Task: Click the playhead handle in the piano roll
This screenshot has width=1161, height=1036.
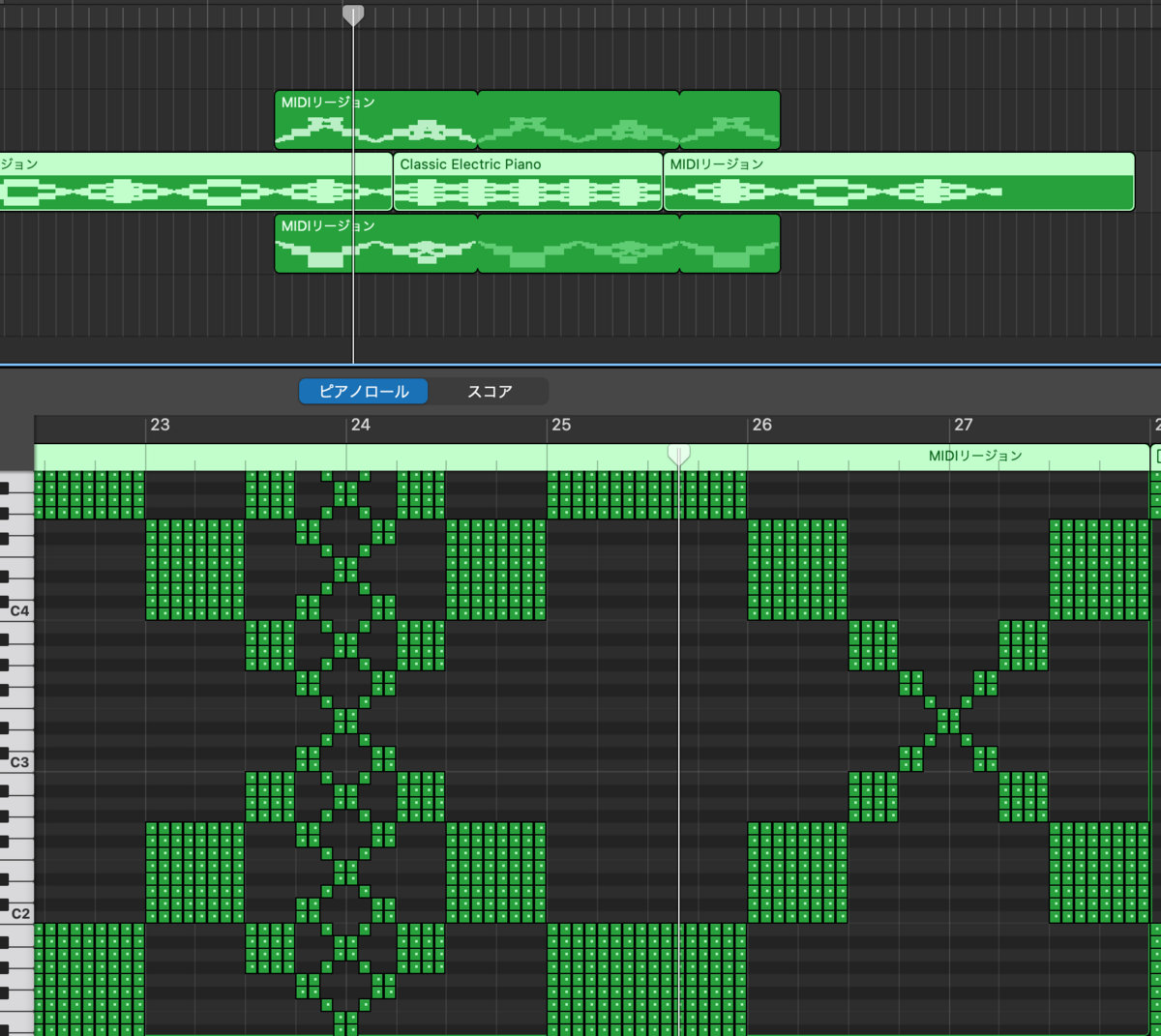Action: tap(679, 455)
